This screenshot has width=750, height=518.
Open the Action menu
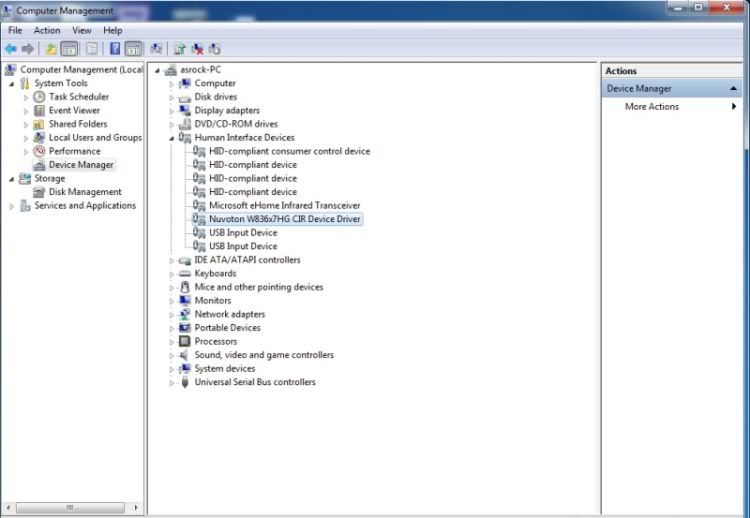(x=47, y=30)
